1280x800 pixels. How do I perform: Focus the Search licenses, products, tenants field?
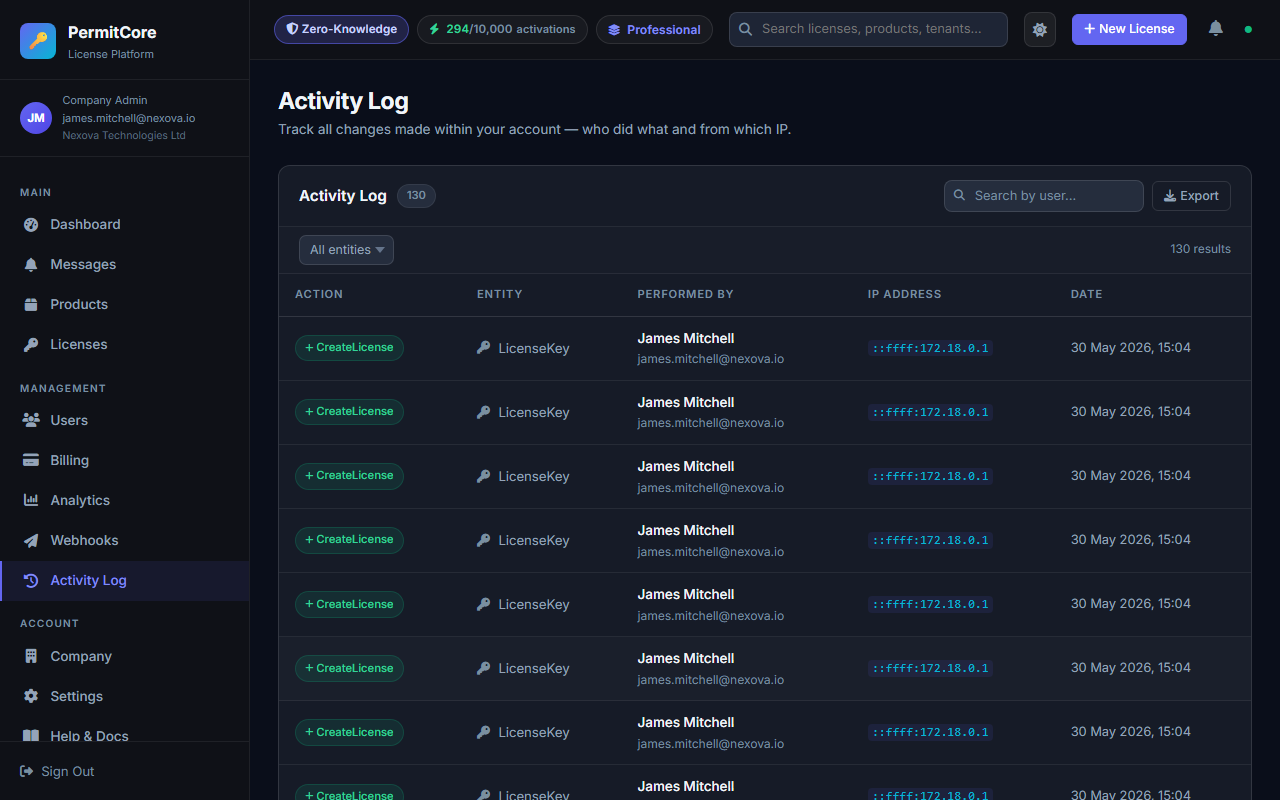coord(868,29)
